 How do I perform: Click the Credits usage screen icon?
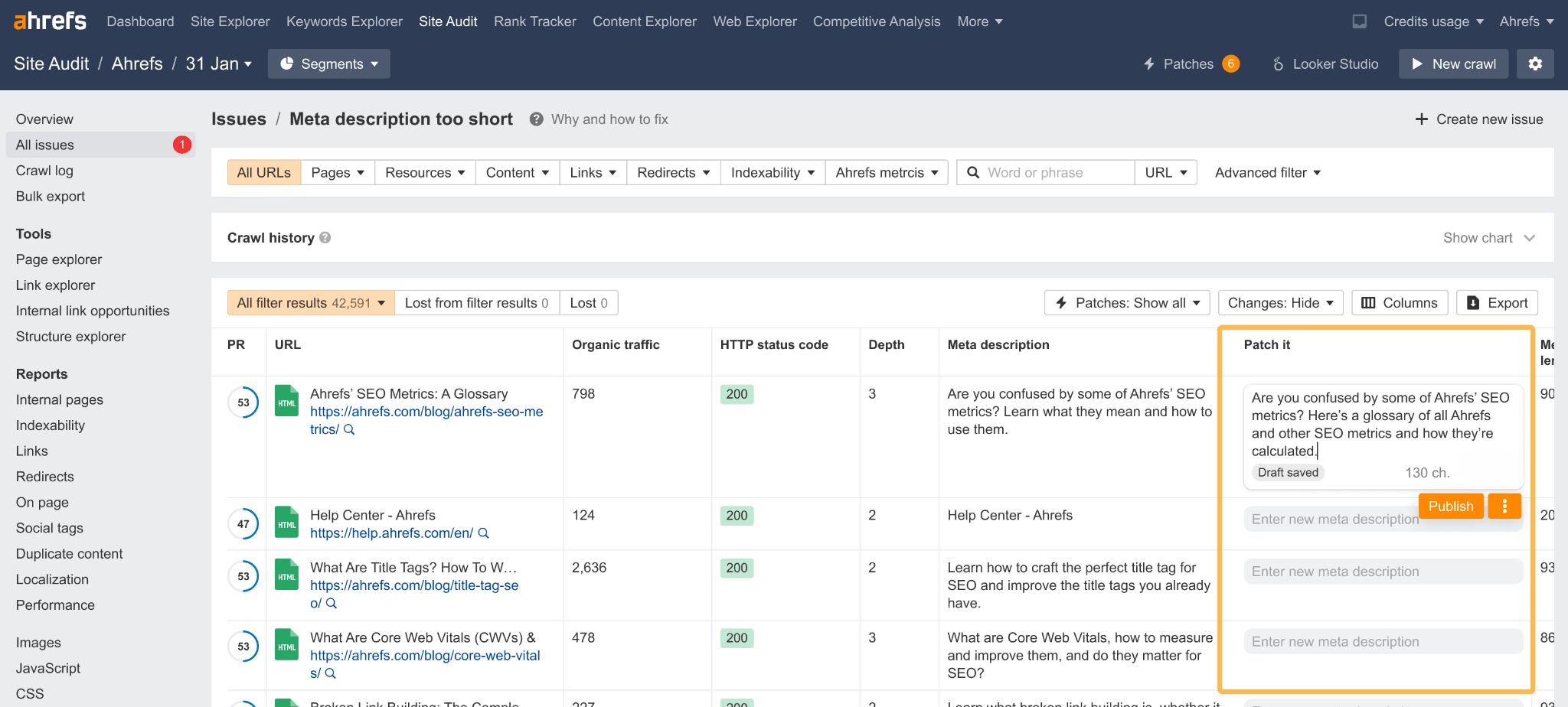[x=1360, y=21]
